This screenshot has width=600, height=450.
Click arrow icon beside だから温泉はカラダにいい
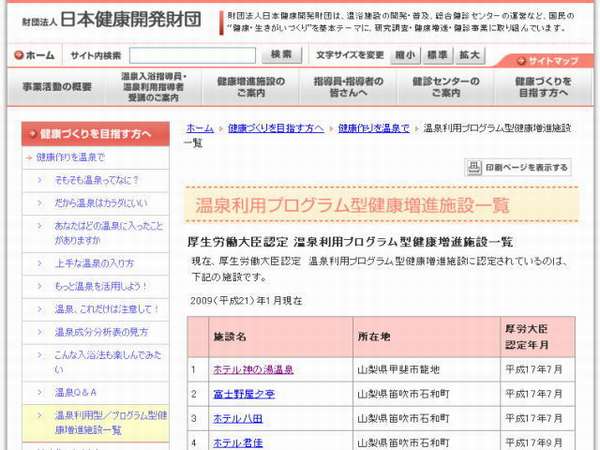(39, 203)
